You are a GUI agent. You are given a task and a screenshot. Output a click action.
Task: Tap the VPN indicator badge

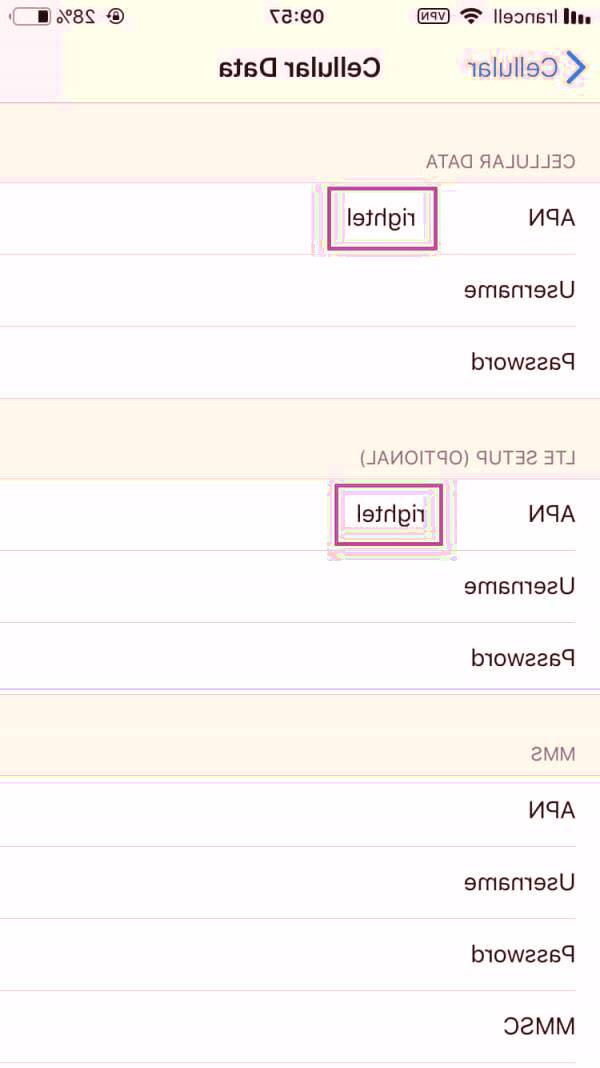click(433, 17)
